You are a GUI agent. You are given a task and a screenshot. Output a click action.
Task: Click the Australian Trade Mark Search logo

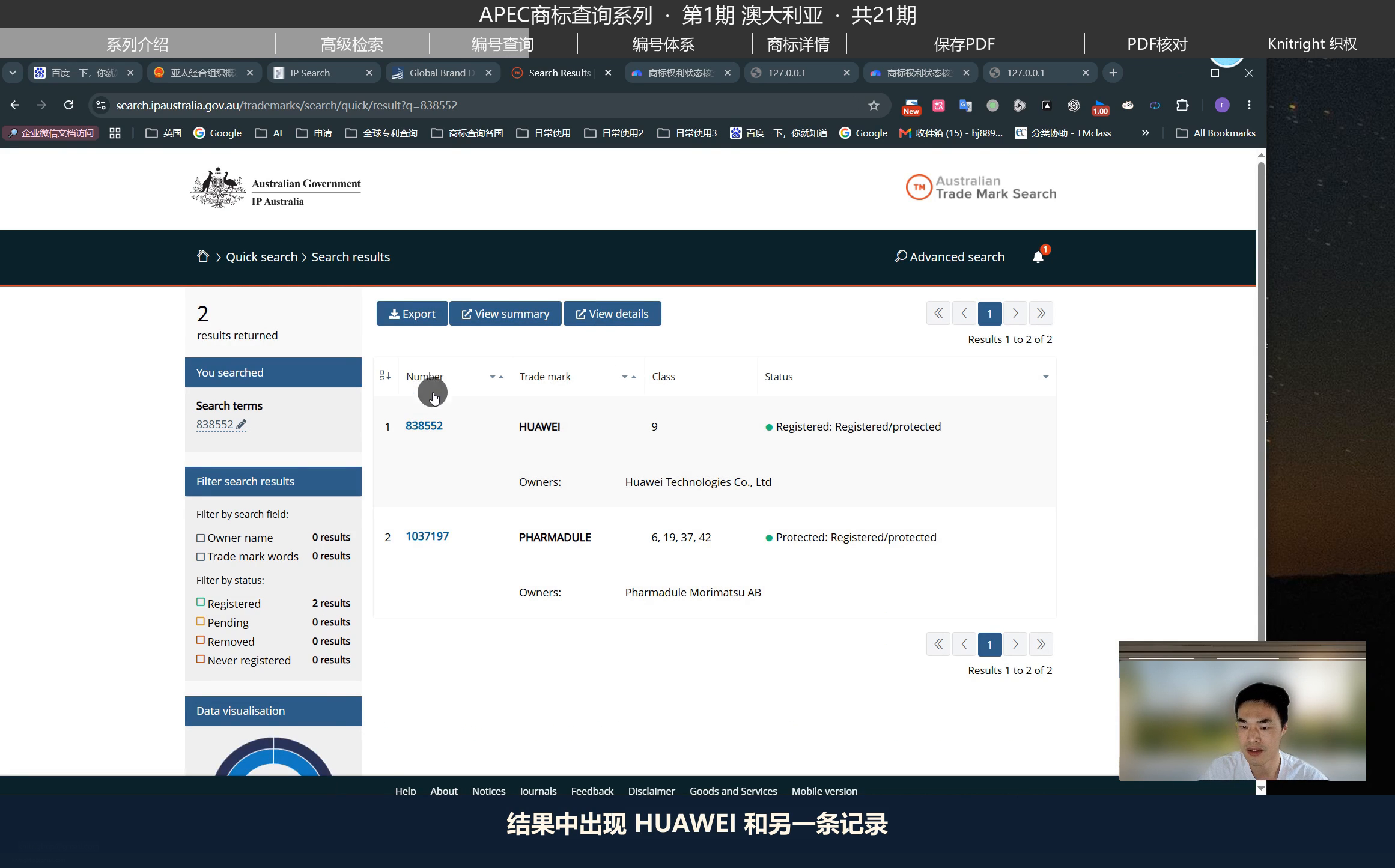click(980, 187)
